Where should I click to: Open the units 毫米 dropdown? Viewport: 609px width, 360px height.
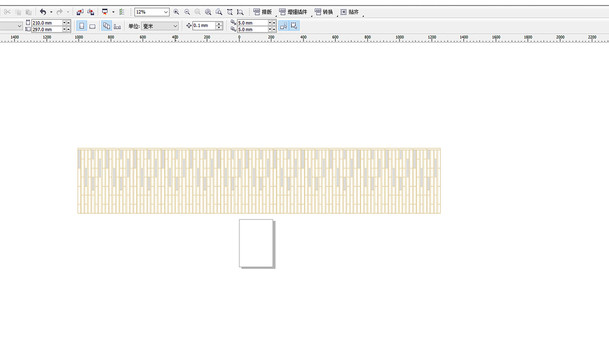pos(160,26)
